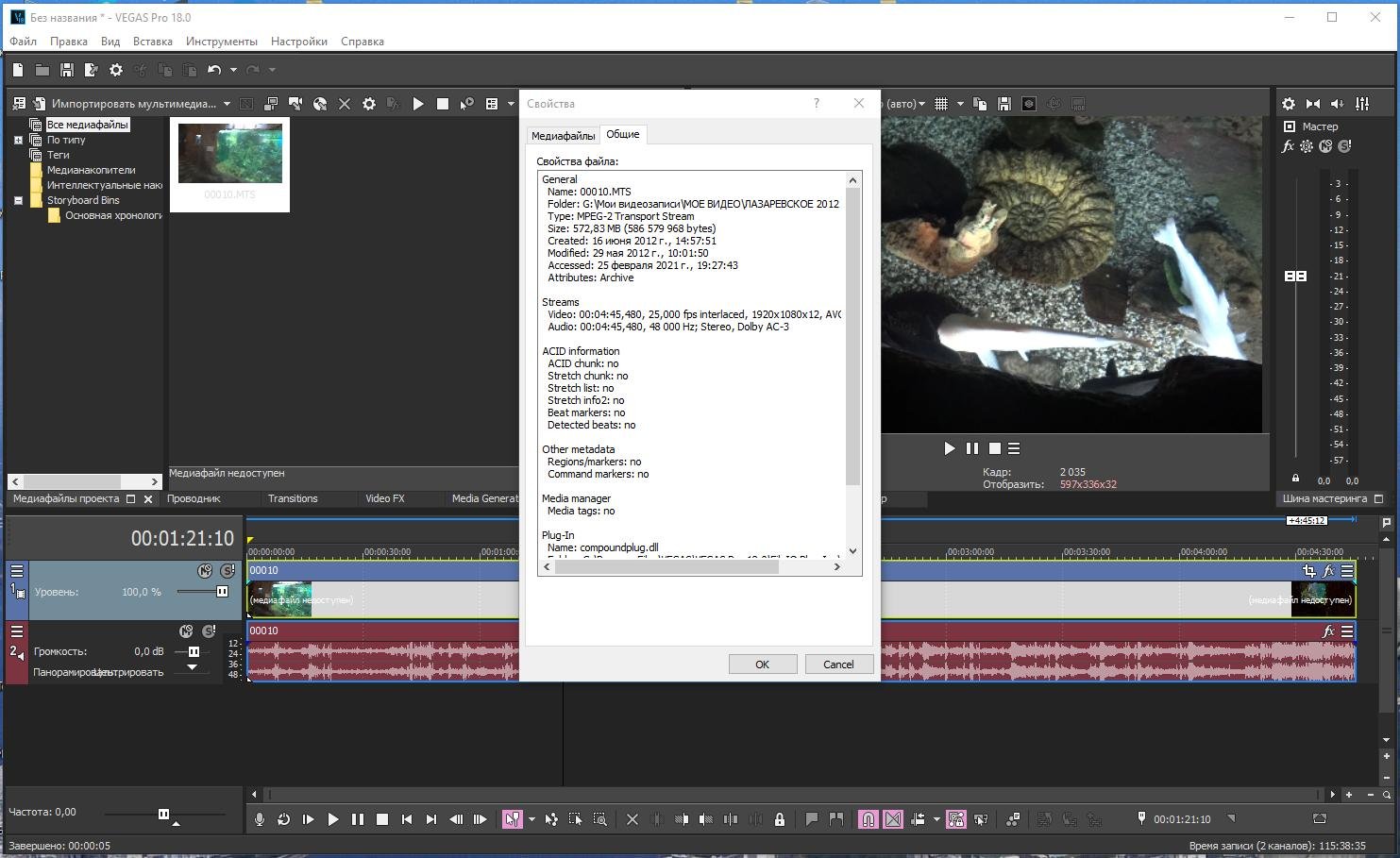The height and width of the screenshot is (858, 1400).
Task: Toggle the Enable Snapping magnet button
Action: coord(868,819)
